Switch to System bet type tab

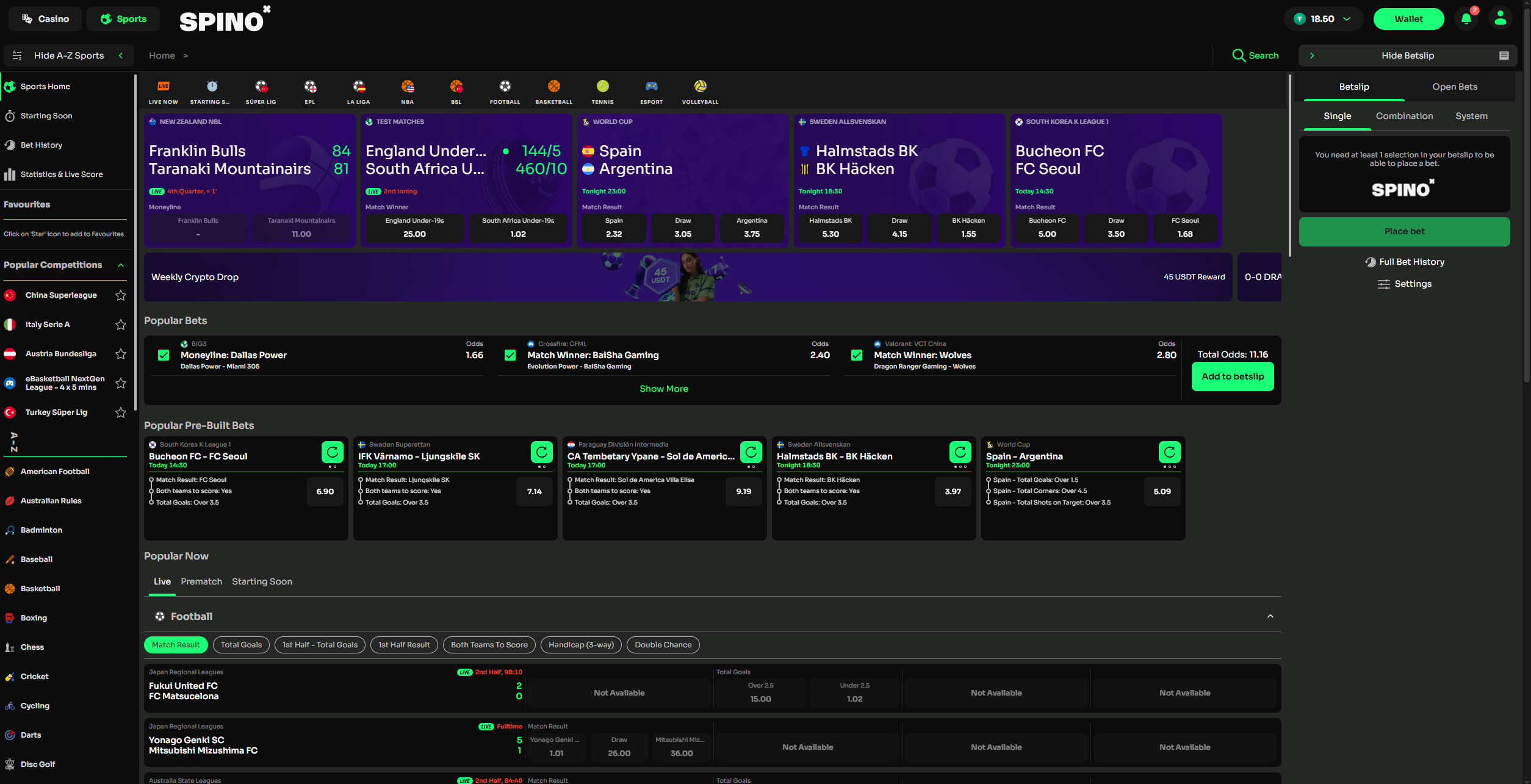(x=1471, y=116)
